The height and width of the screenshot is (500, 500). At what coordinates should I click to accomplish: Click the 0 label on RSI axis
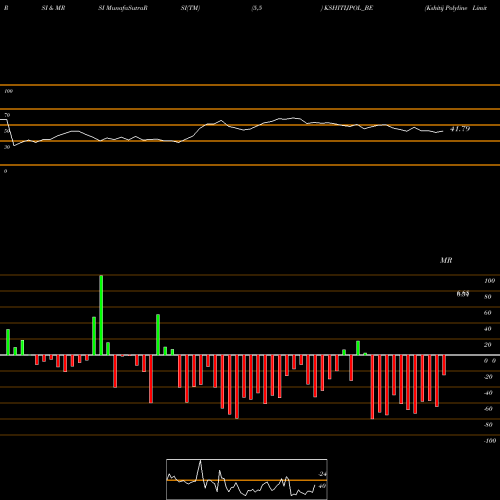(5, 171)
